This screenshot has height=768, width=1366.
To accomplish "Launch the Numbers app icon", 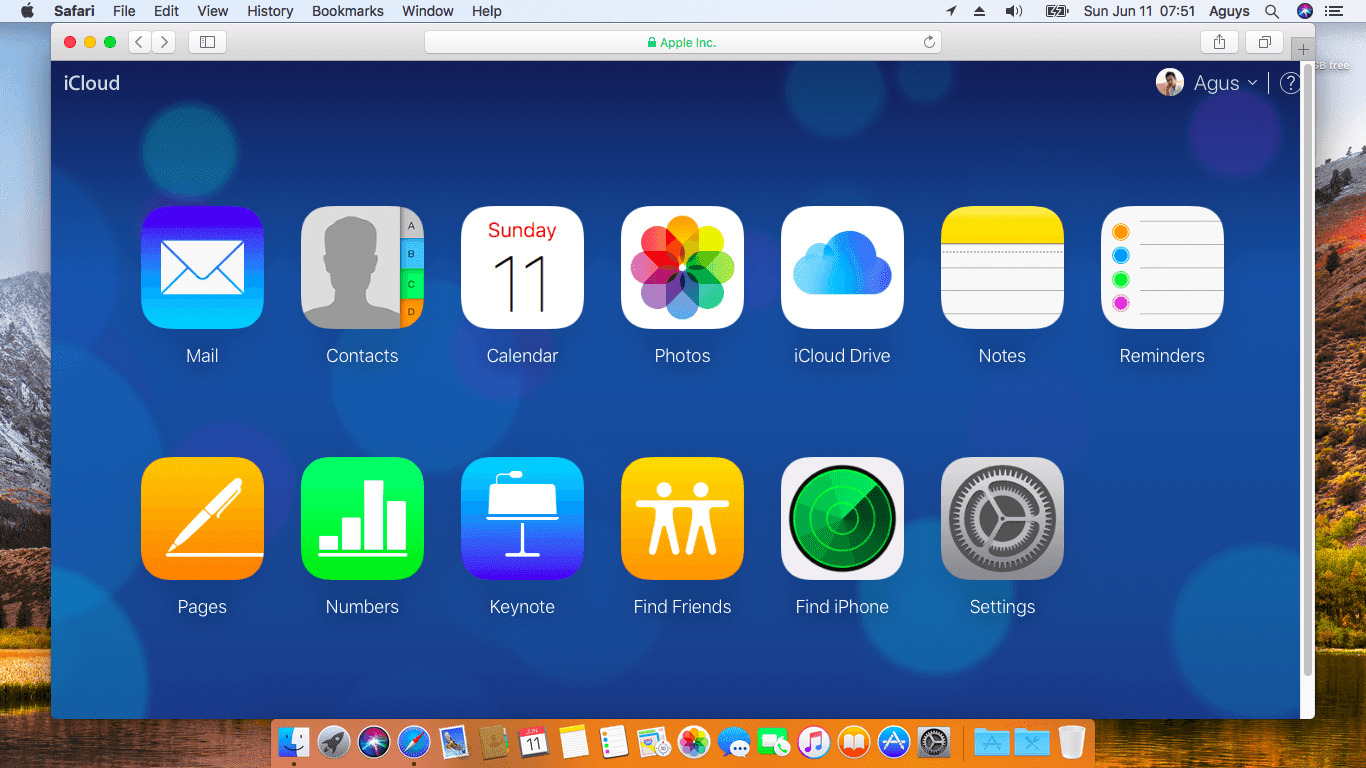I will click(x=362, y=519).
